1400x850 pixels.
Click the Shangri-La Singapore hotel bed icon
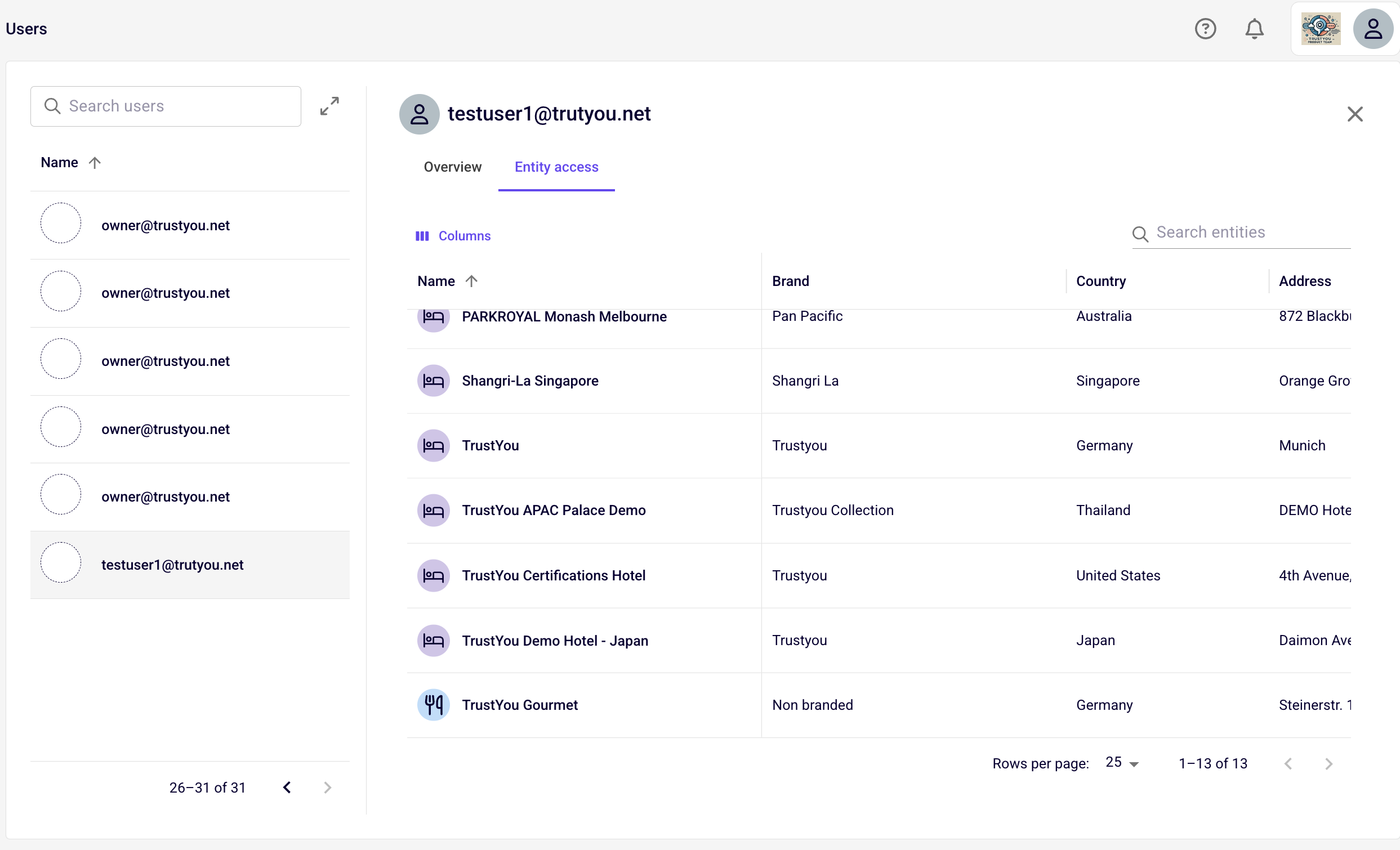coord(434,381)
